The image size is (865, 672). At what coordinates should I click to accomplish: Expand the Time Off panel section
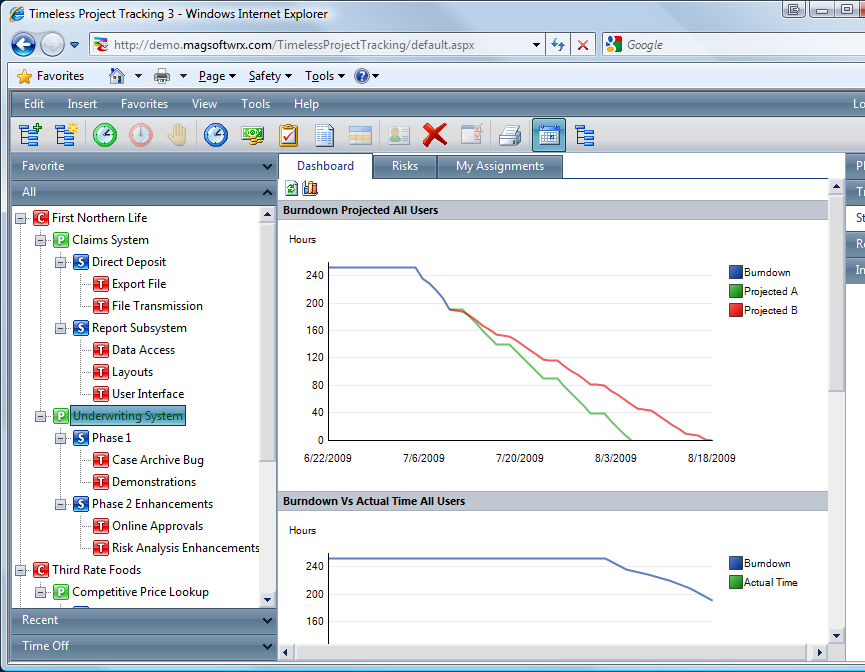click(138, 646)
